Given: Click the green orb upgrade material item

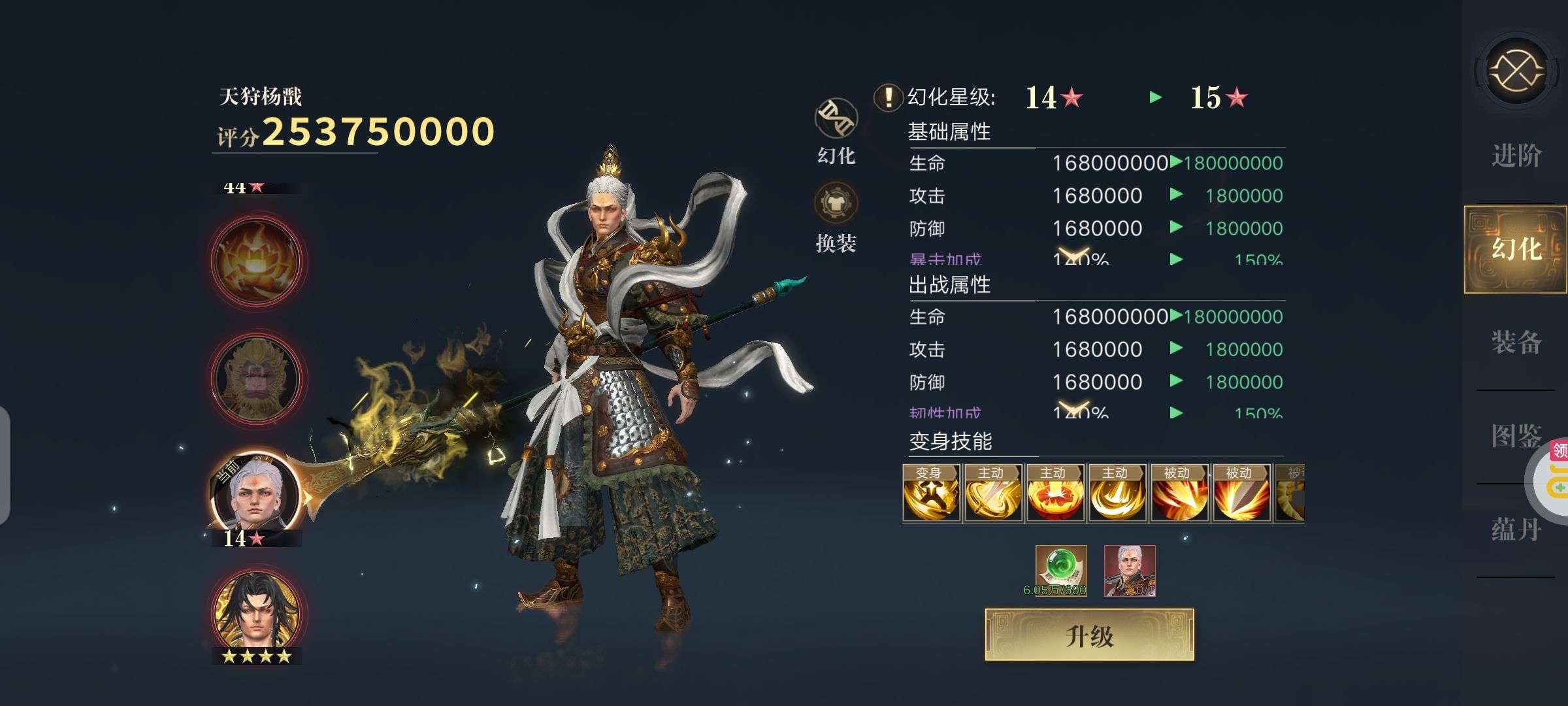Looking at the screenshot, I should [x=1061, y=571].
